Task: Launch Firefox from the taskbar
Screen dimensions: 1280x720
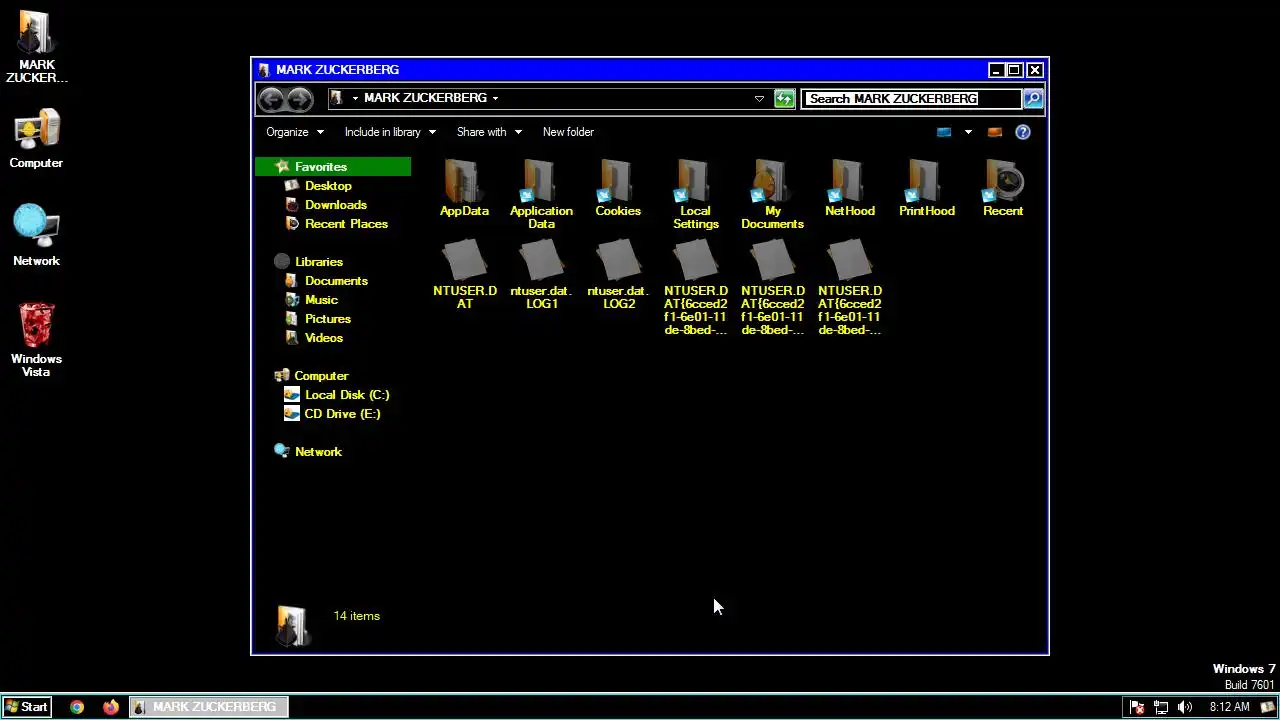Action: click(110, 707)
